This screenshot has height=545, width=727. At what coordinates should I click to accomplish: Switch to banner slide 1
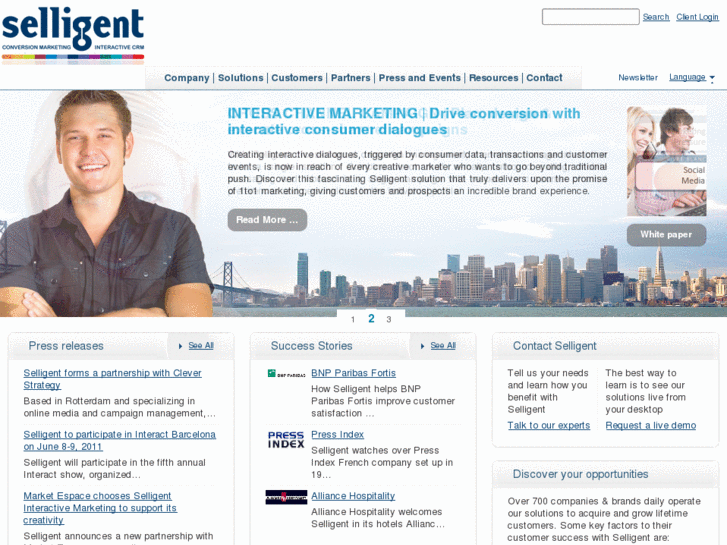(x=353, y=320)
